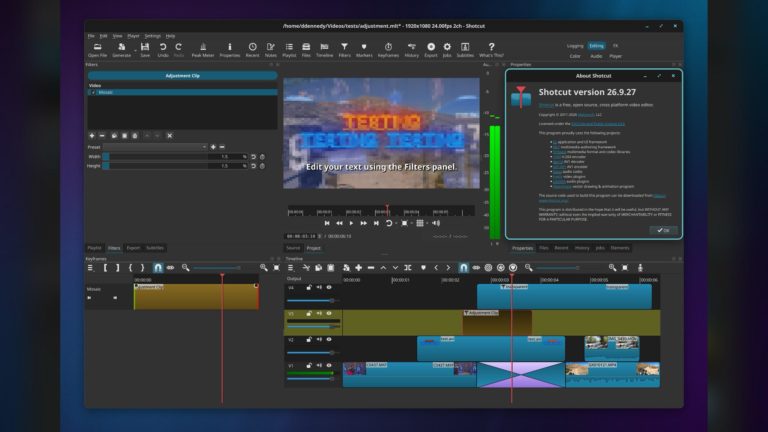
Task: Show the Peak Meter panel
Action: 203,49
